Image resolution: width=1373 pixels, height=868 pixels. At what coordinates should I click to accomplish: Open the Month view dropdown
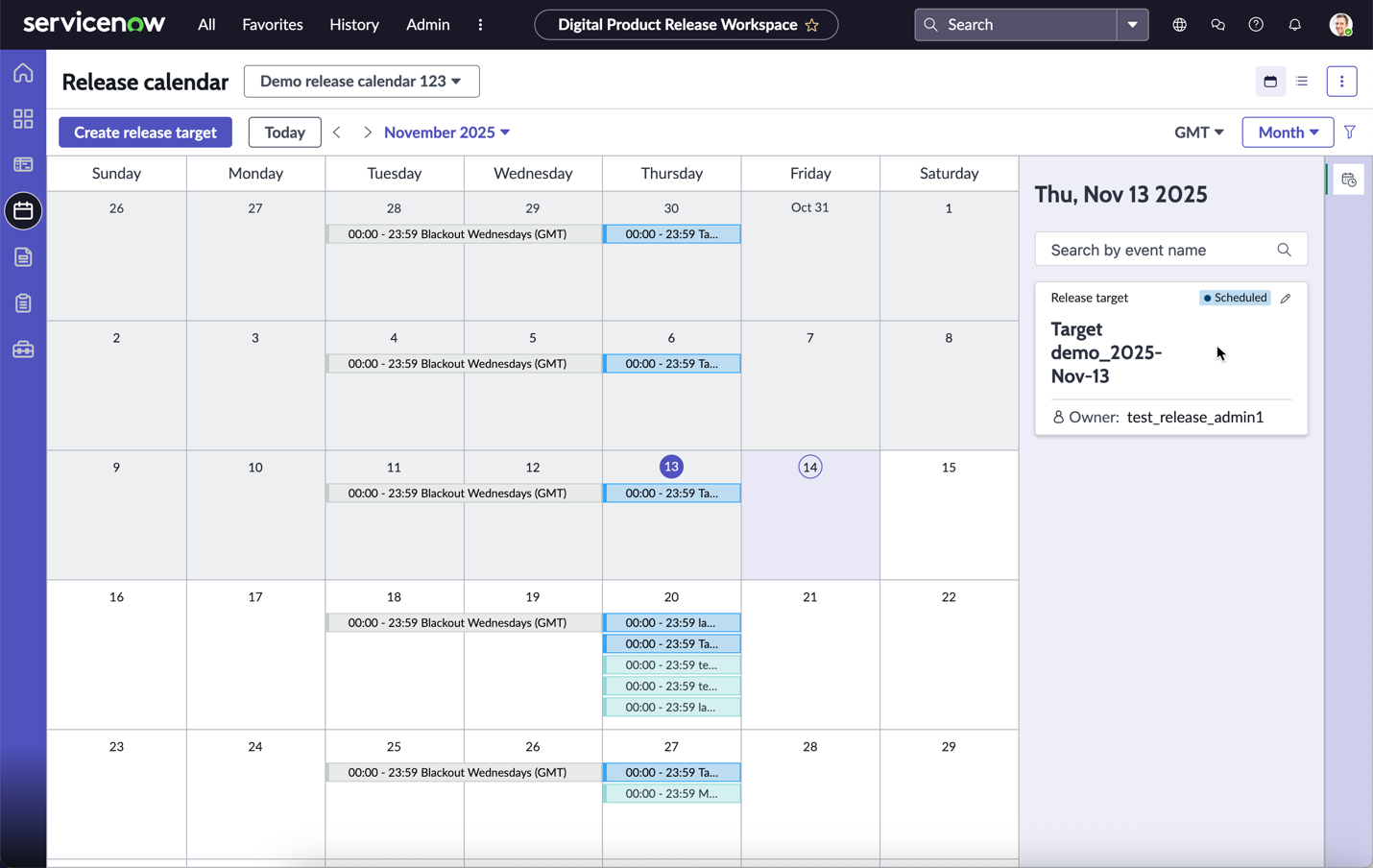click(1288, 133)
